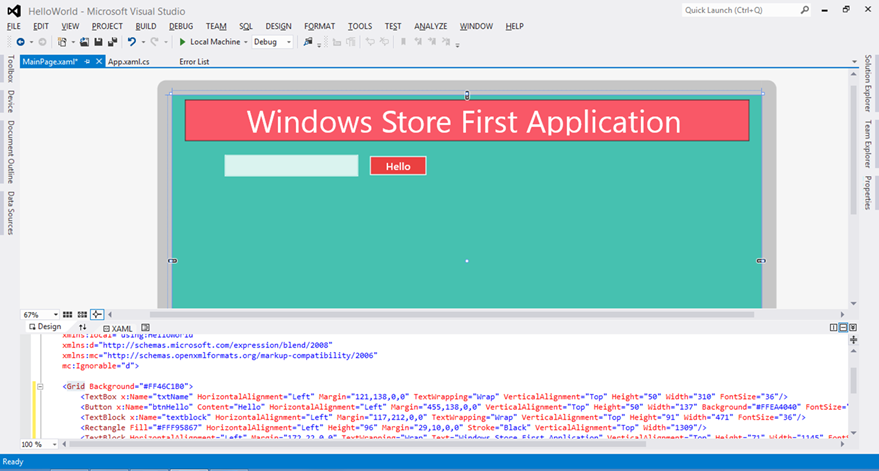The image size is (879, 471).
Task: Collapse the Grid element in XAML editor
Action: pyautogui.click(x=40, y=386)
